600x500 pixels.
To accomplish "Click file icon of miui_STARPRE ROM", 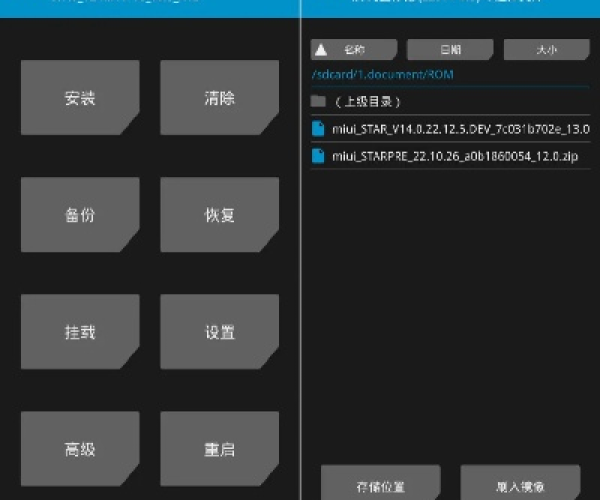I will click(318, 156).
